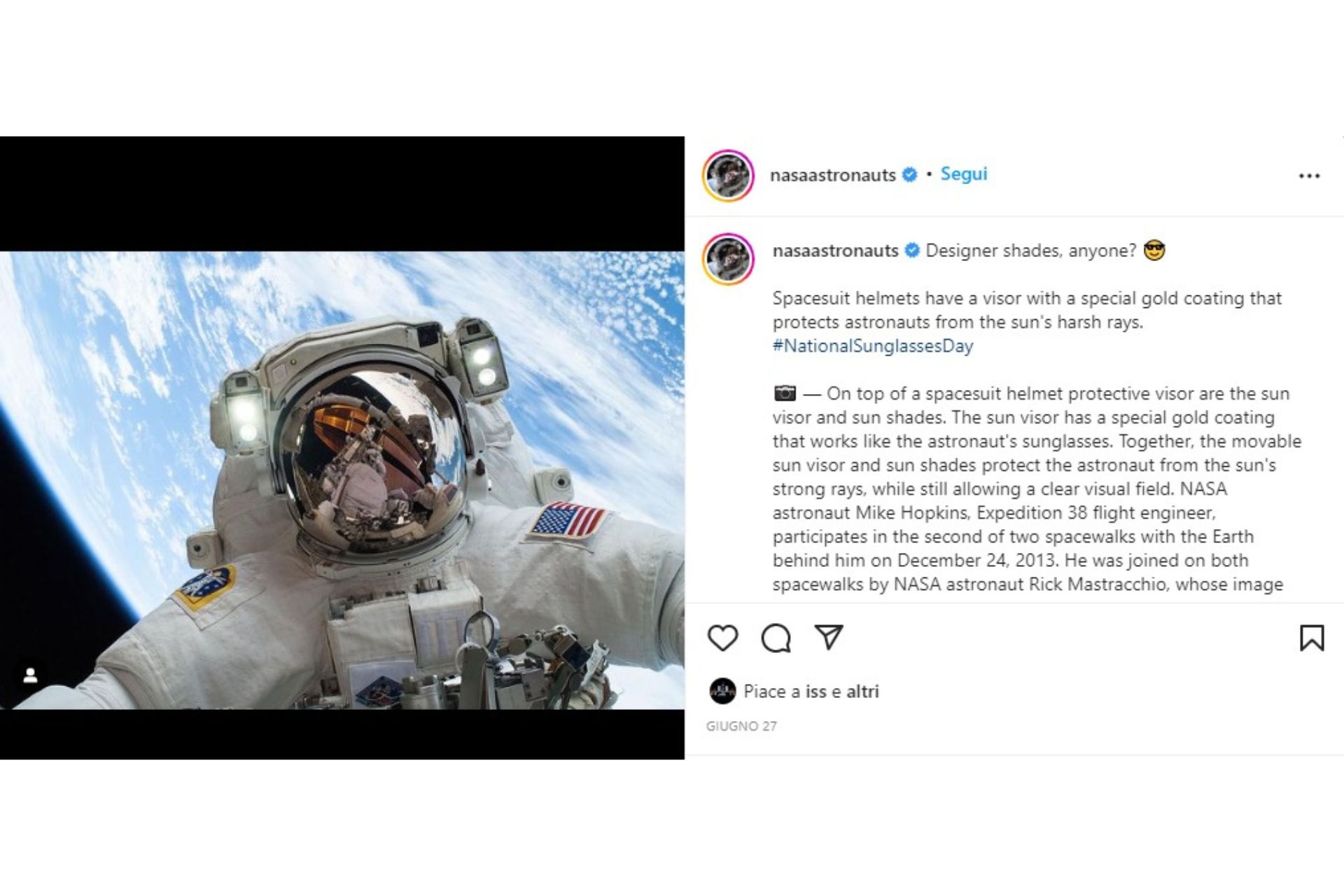Show tagged people icon on photo

30,675
